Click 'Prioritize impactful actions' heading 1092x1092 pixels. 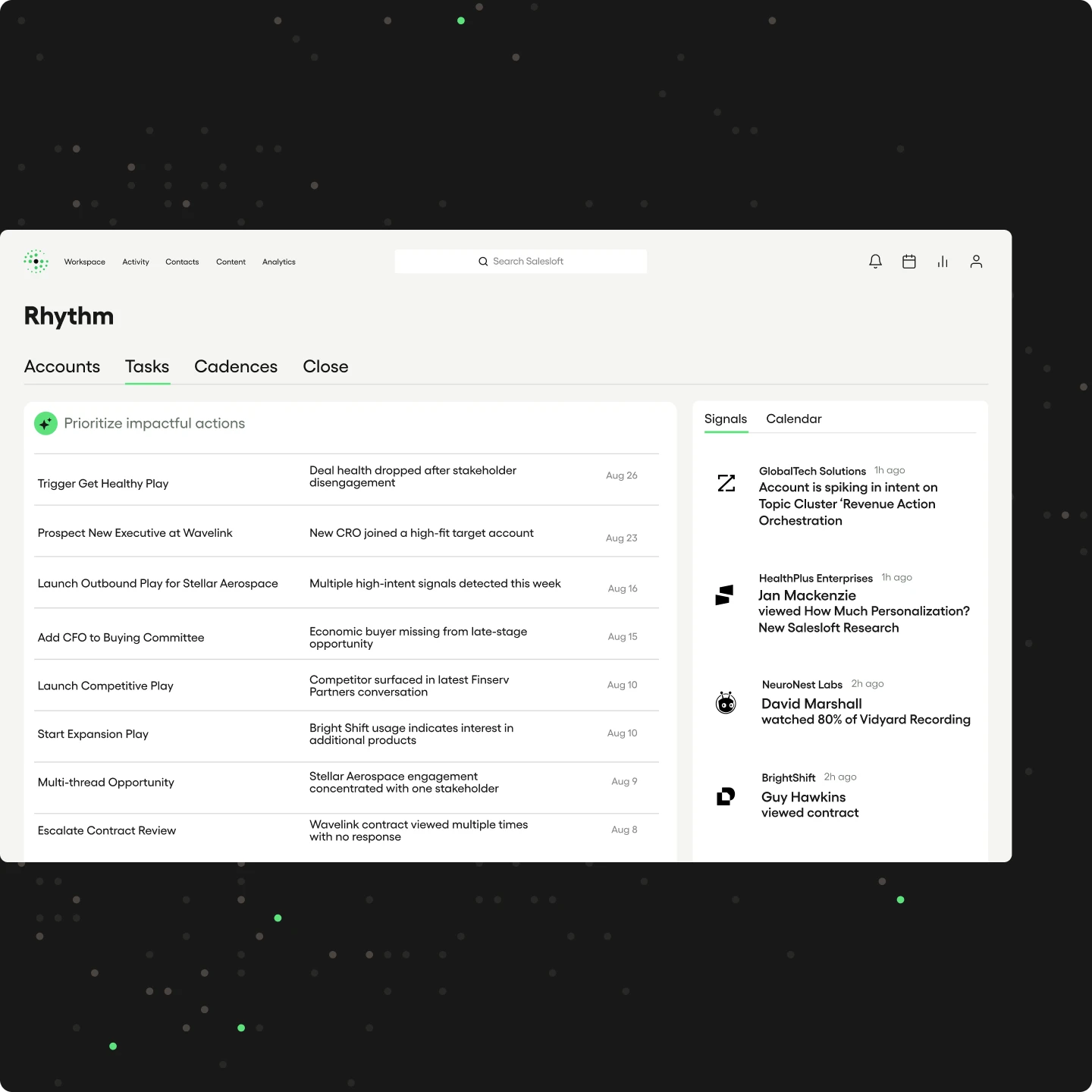coord(155,423)
